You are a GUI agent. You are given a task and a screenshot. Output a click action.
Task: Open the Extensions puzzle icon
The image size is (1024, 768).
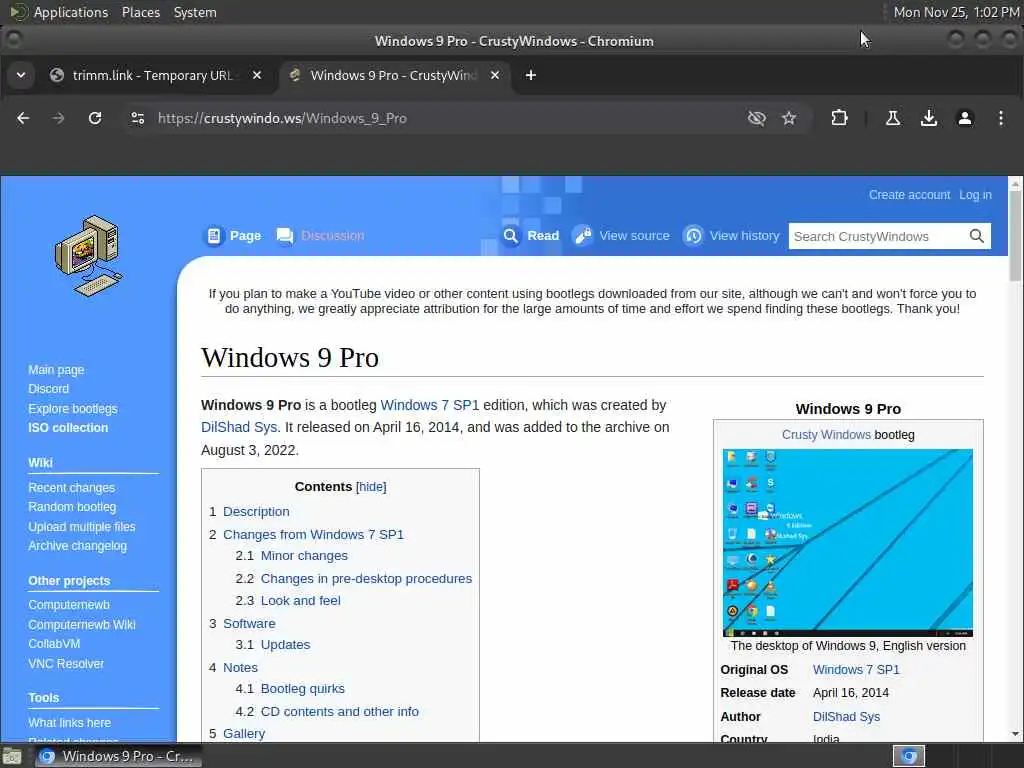click(839, 118)
